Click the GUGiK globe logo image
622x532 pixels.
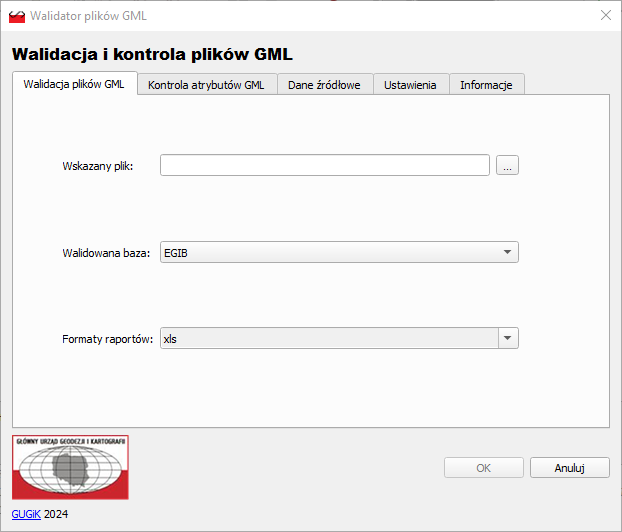[70, 467]
